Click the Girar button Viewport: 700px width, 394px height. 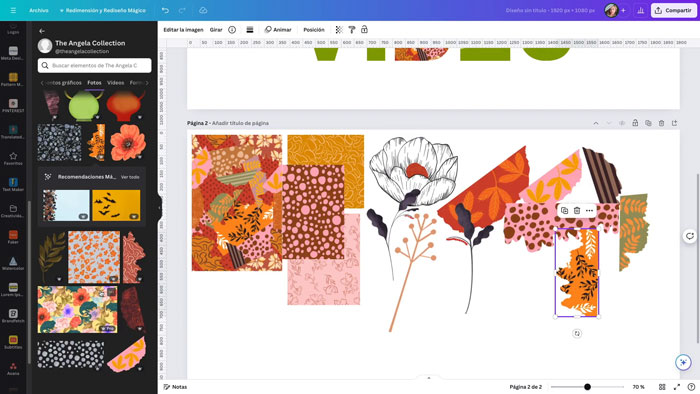[216, 29]
